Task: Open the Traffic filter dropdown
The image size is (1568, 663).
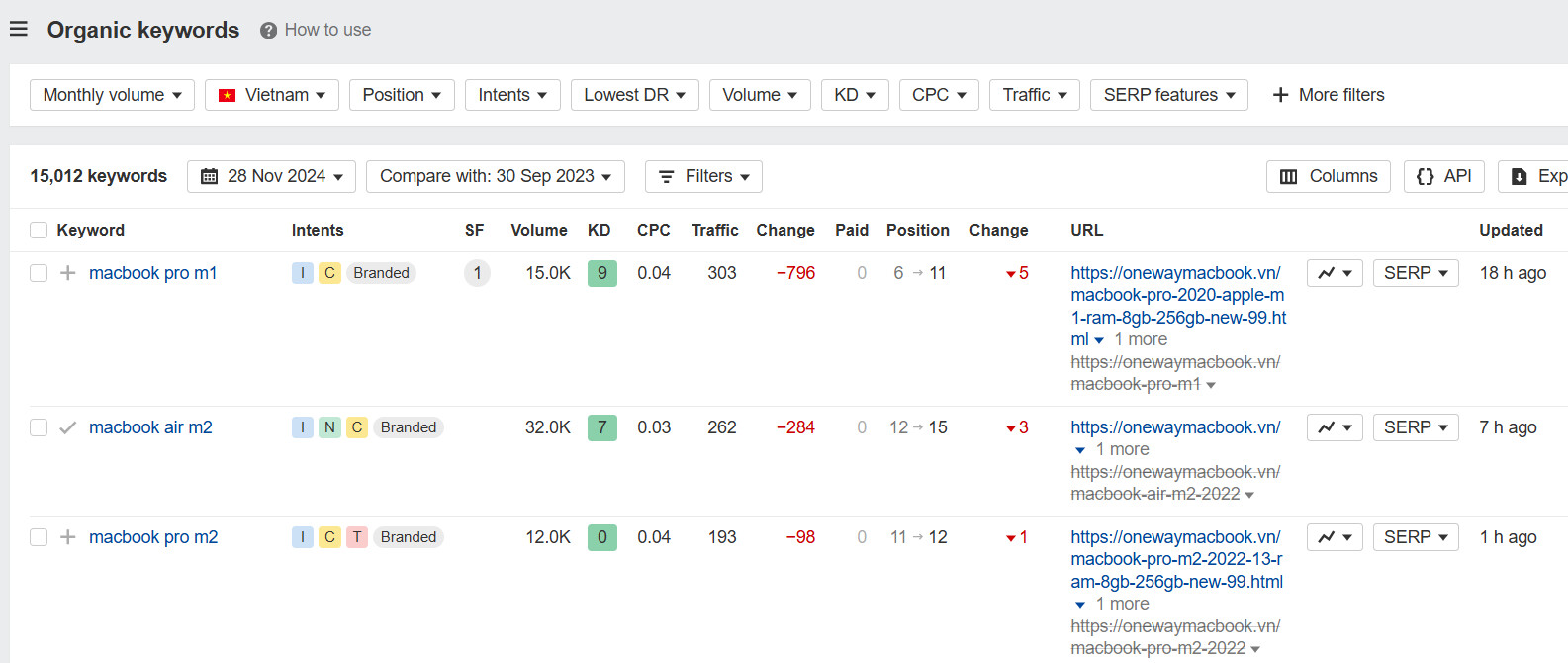Action: point(1035,95)
